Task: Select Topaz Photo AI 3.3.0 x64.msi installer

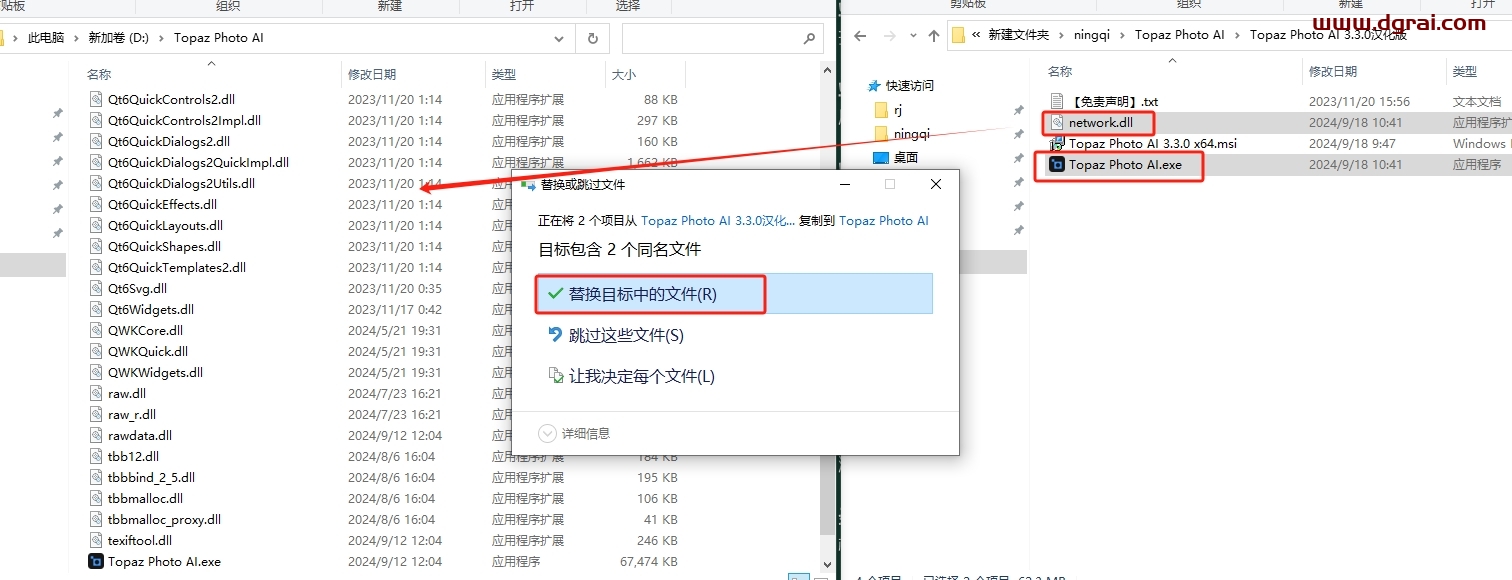Action: pos(1152,143)
